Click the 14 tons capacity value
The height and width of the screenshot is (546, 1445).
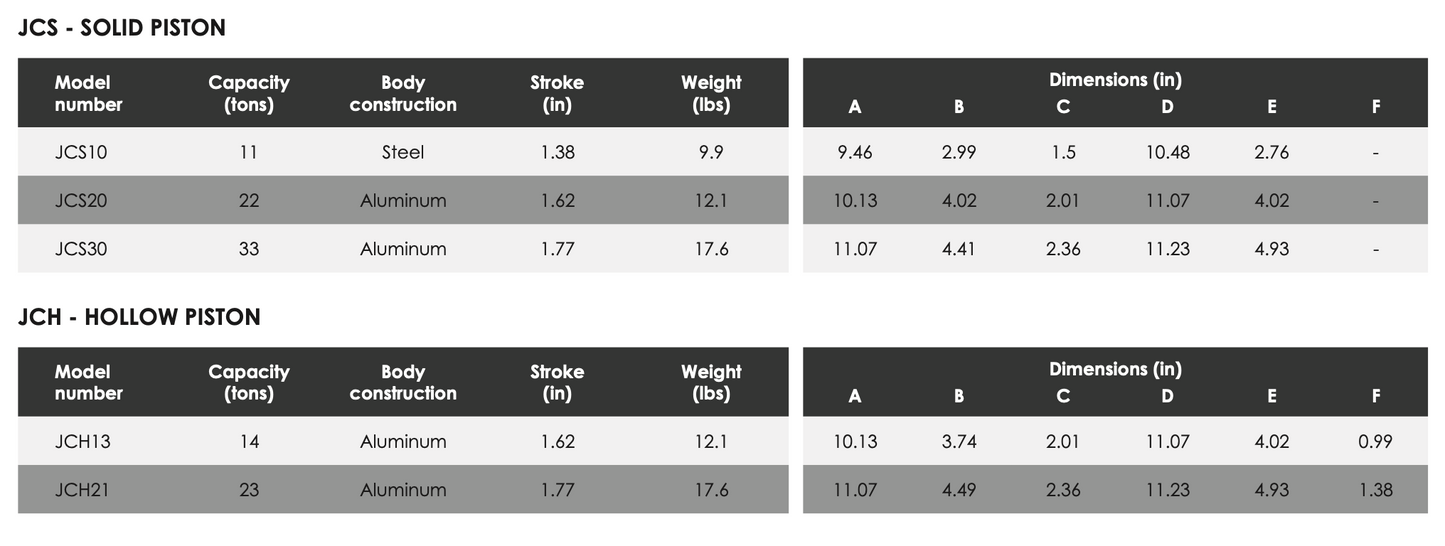[x=249, y=441]
